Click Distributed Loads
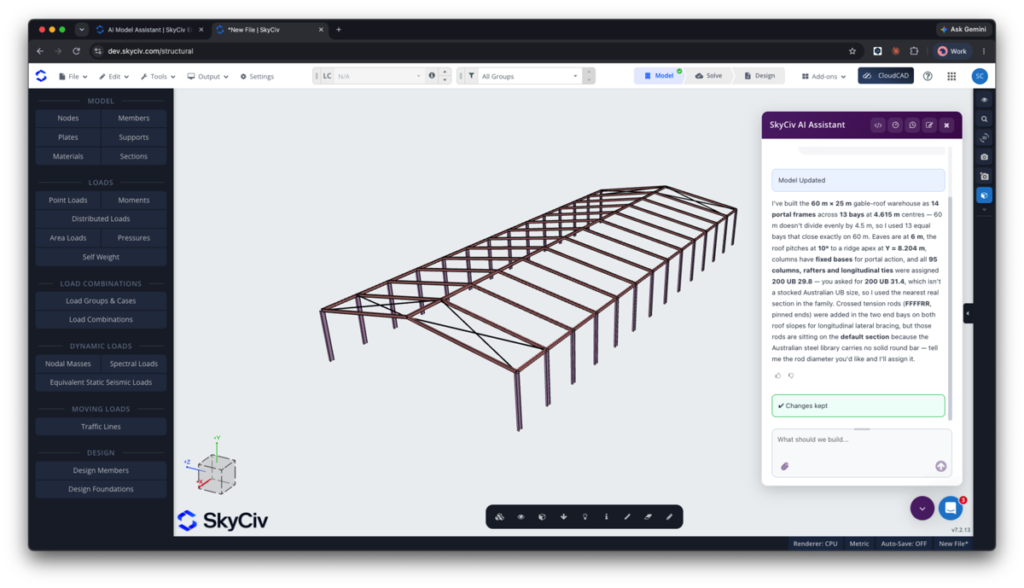The height and width of the screenshot is (588, 1024). [101, 219]
